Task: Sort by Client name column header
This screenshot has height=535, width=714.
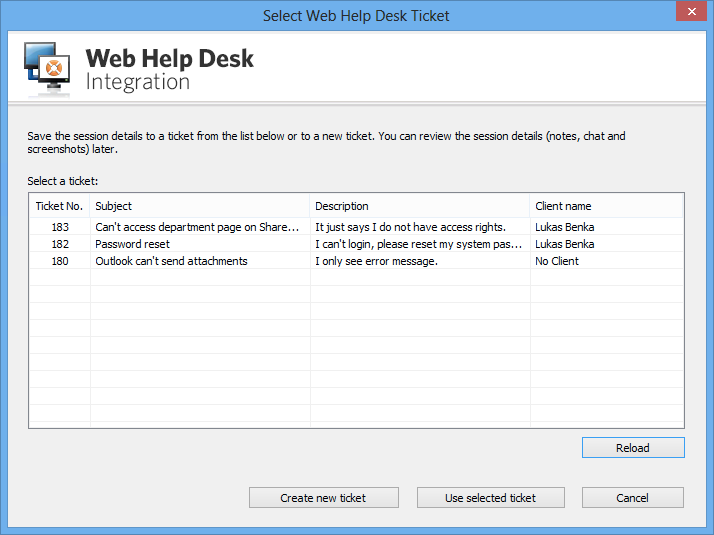Action: [x=606, y=206]
